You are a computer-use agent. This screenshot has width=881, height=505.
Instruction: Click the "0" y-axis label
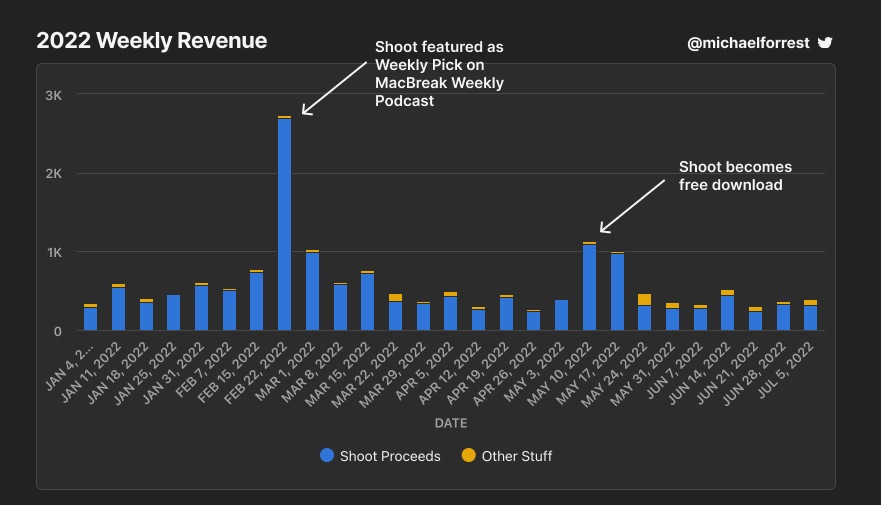tap(58, 331)
